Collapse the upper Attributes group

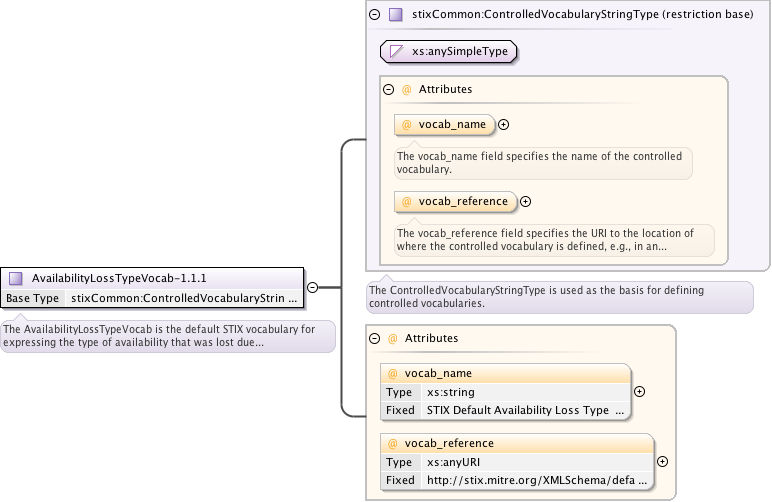389,89
